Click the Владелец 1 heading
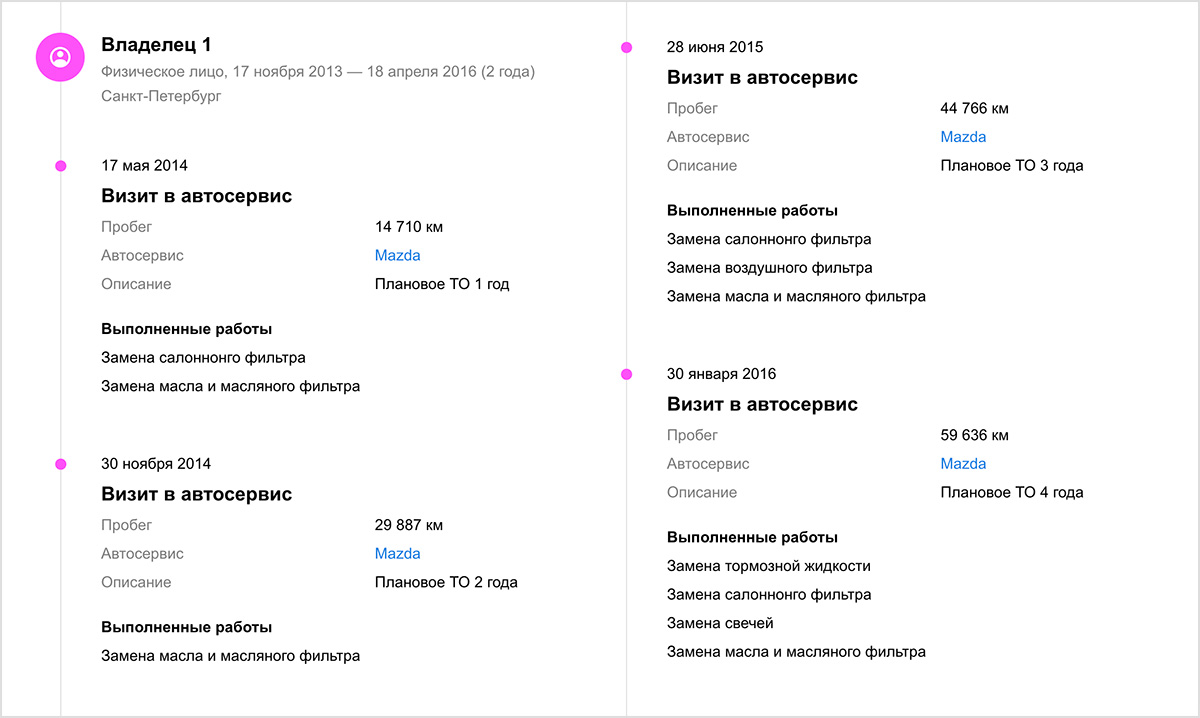The height and width of the screenshot is (718, 1200). click(x=156, y=45)
